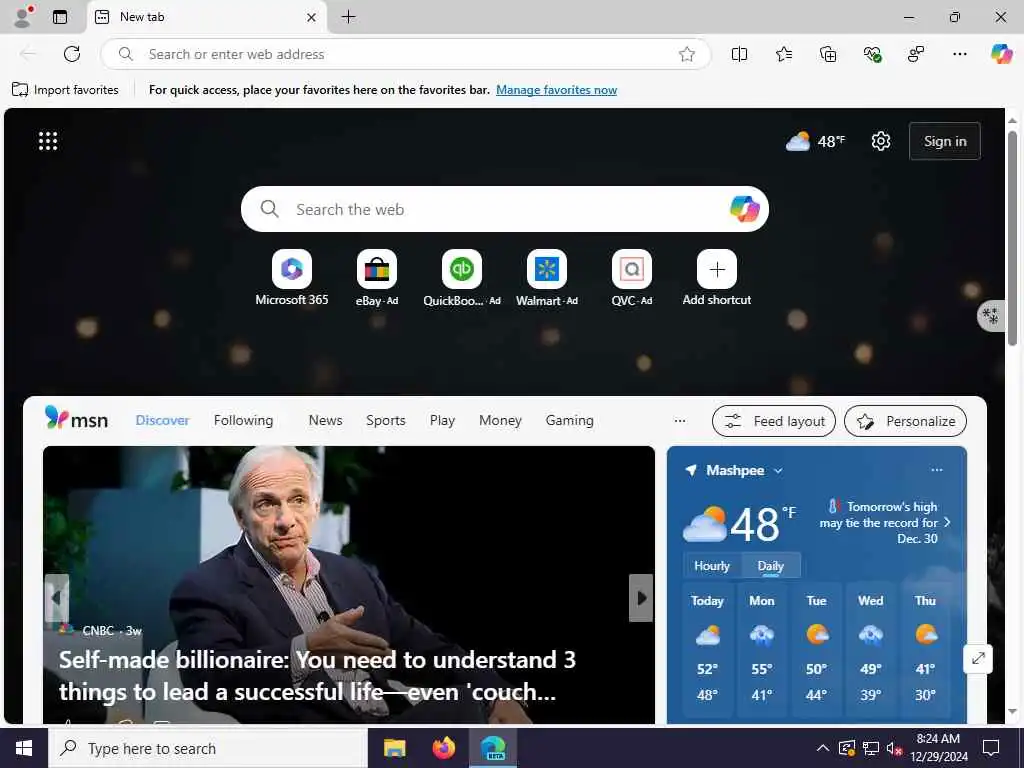Expand the Mashpee location dropdown
1024x768 pixels.
tap(778, 471)
